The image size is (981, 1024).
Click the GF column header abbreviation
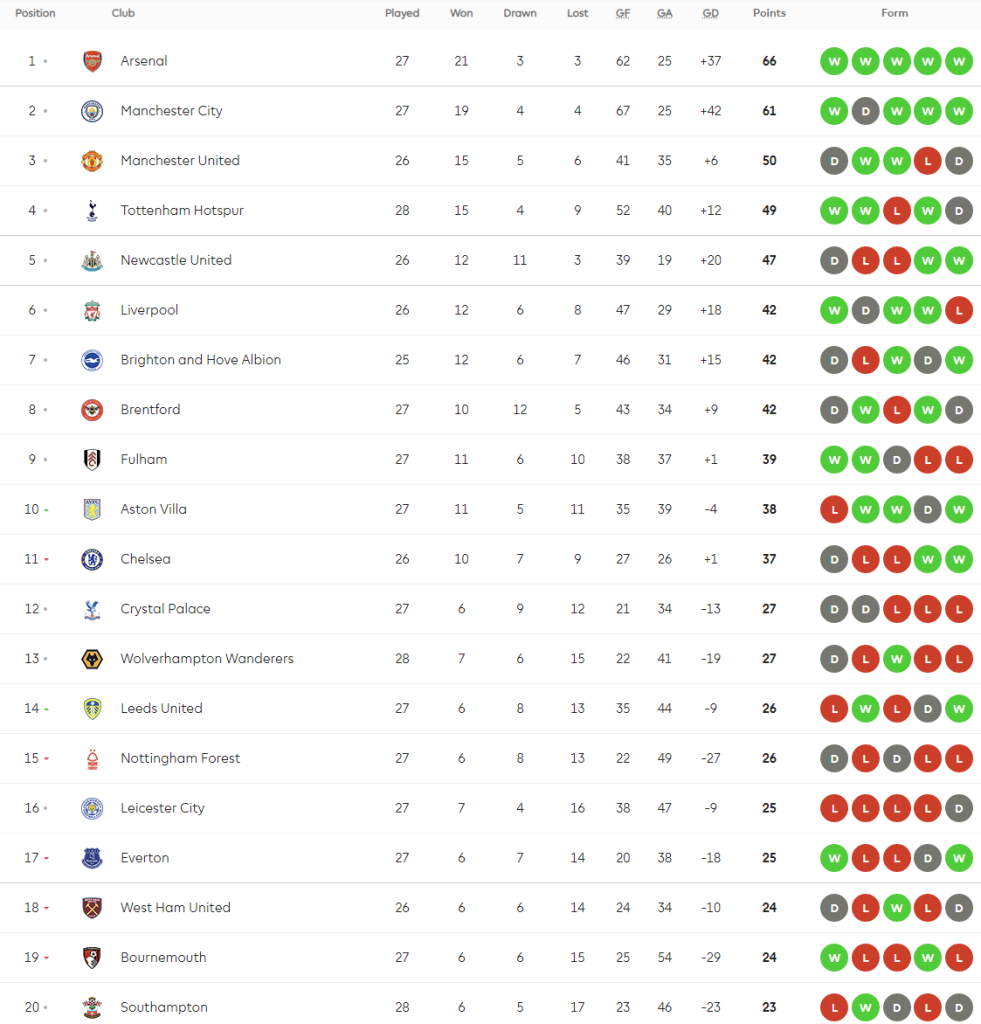point(623,14)
